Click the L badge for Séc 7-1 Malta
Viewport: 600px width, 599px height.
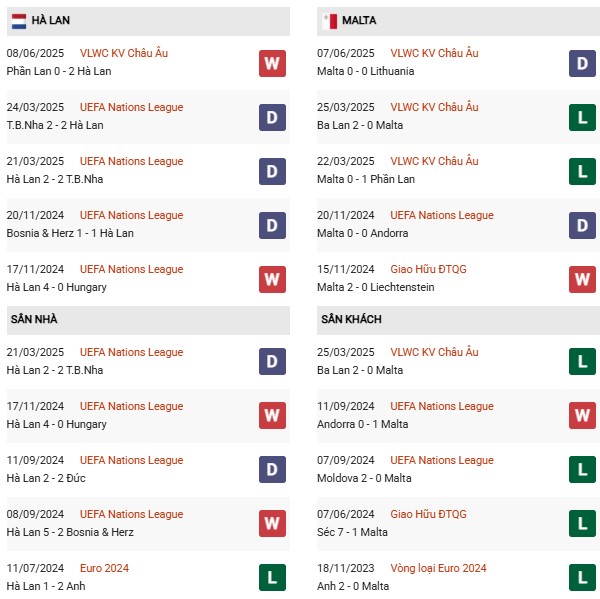[582, 524]
